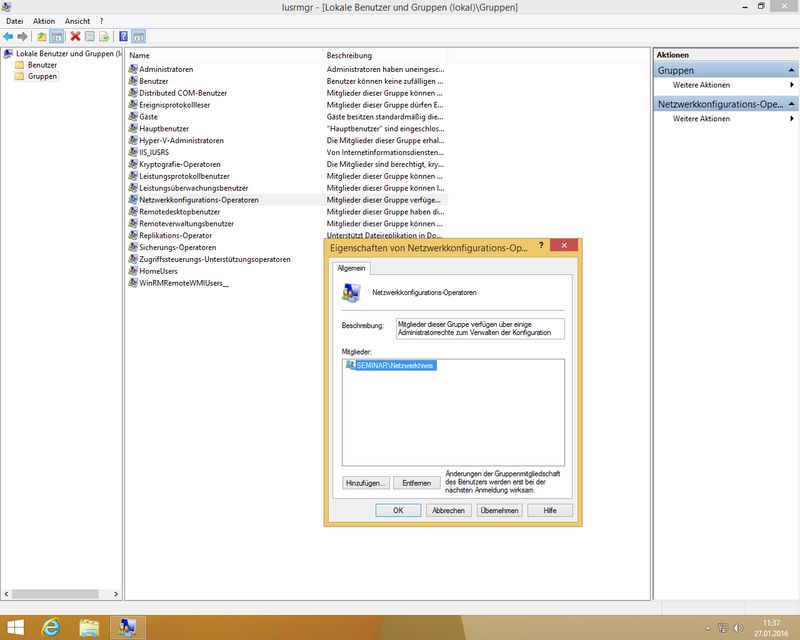Viewport: 800px width, 640px height.
Task: Click the Up one level folder icon
Action: (x=42, y=36)
